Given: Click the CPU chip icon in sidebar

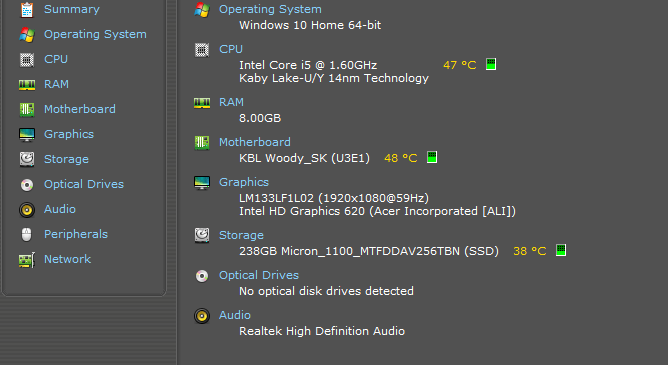Looking at the screenshot, I should (x=27, y=60).
